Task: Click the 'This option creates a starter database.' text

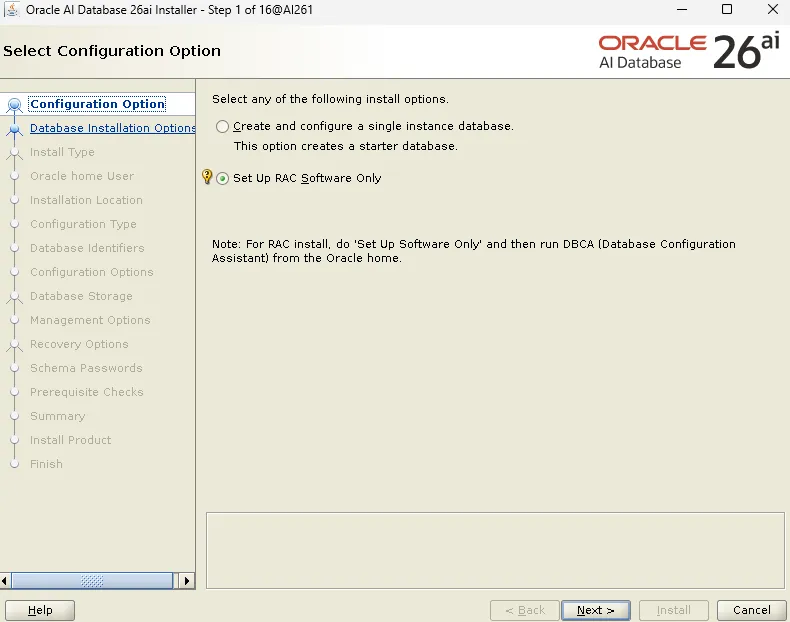Action: point(346,146)
